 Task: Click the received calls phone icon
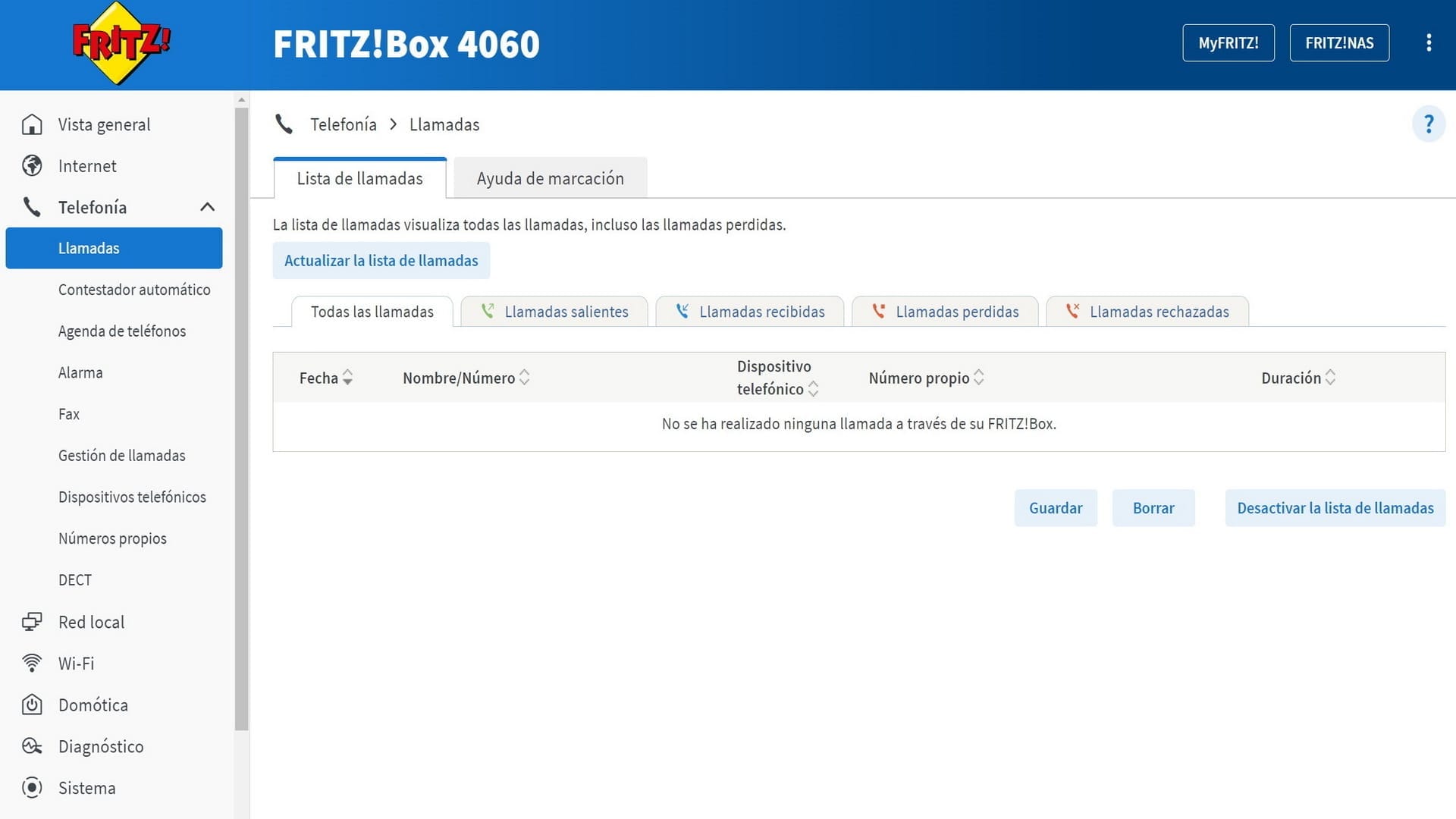click(x=682, y=311)
